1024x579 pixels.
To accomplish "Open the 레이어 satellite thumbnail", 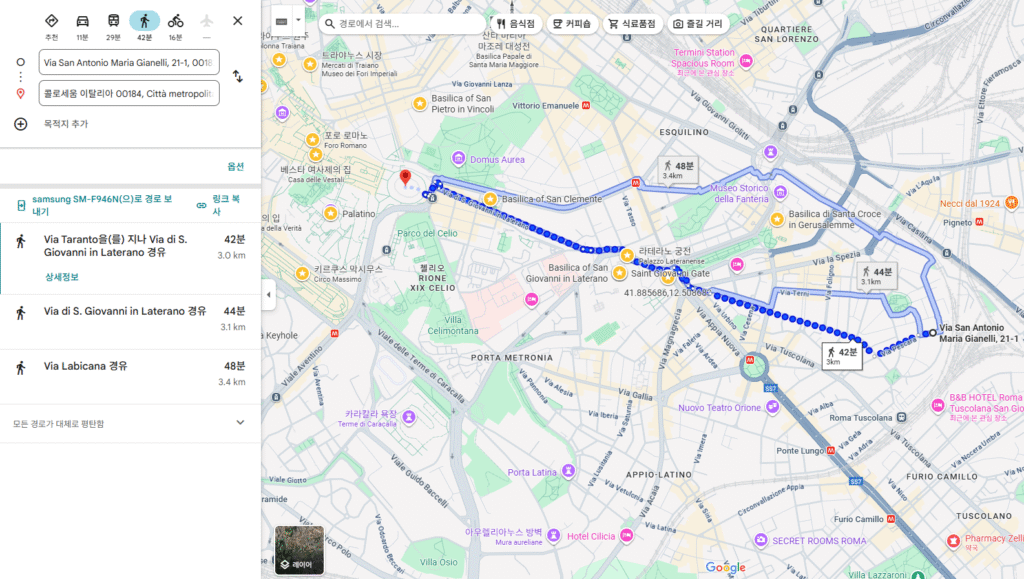I will [x=299, y=550].
